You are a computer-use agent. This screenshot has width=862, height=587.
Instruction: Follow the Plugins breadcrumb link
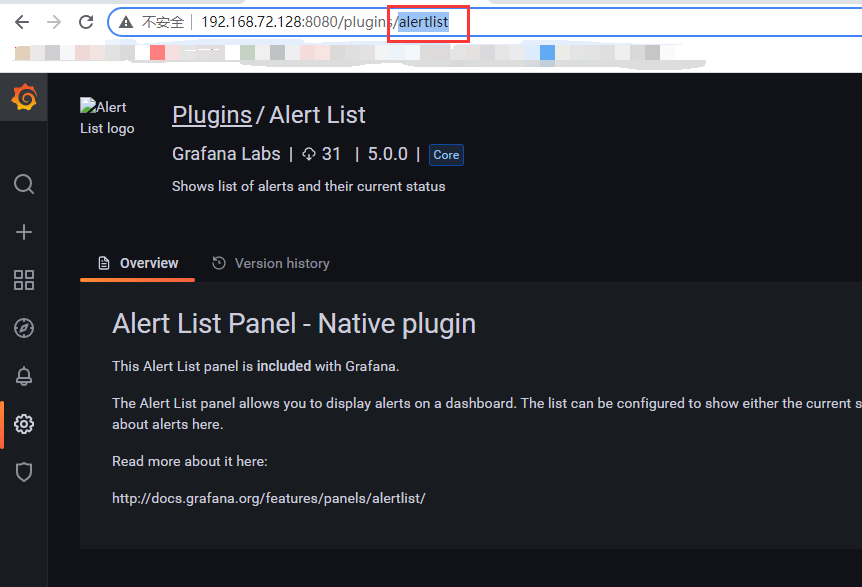pyautogui.click(x=212, y=115)
